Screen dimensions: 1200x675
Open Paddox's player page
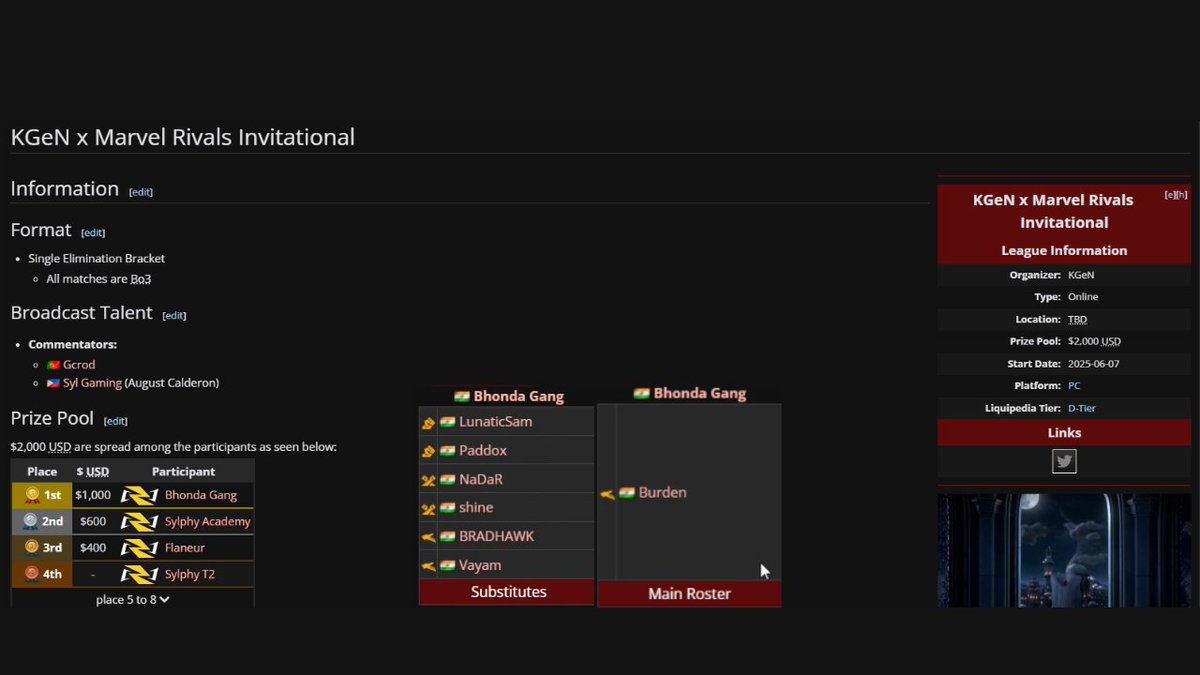(x=483, y=451)
